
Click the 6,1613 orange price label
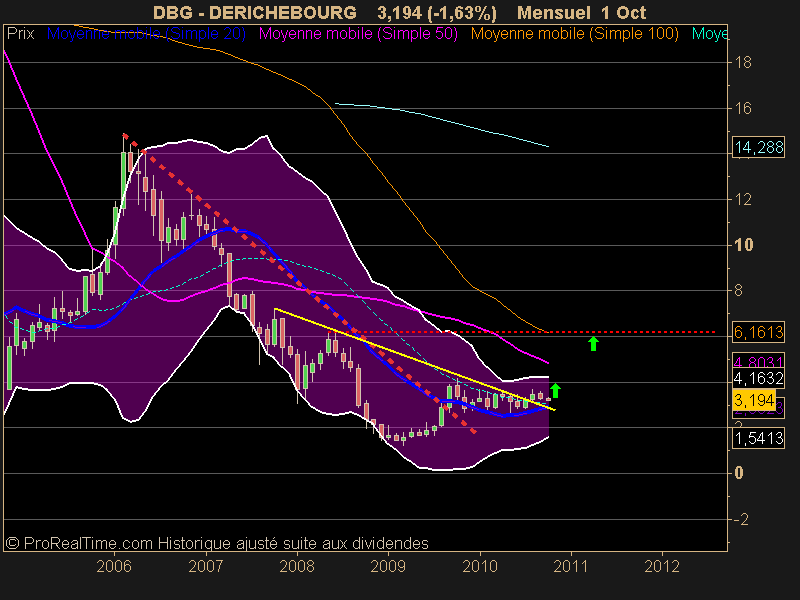pyautogui.click(x=759, y=333)
